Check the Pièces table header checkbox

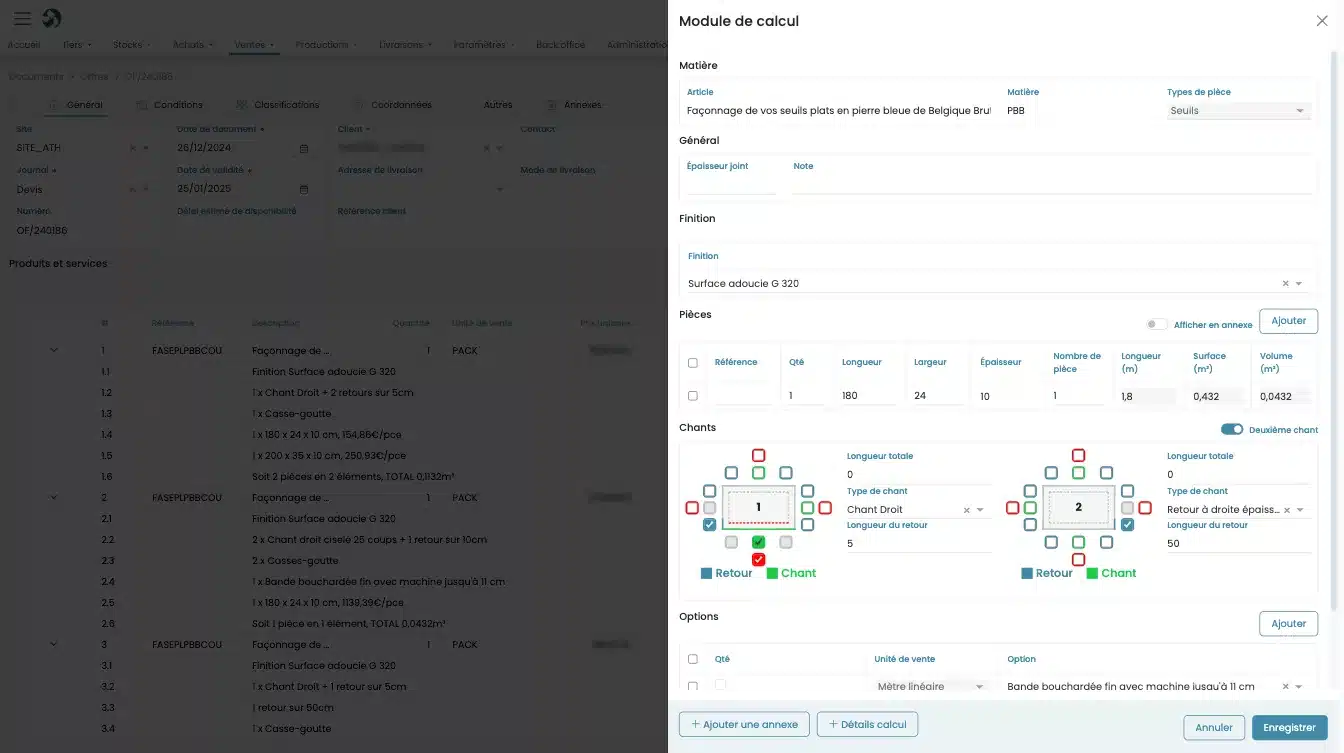click(x=693, y=363)
